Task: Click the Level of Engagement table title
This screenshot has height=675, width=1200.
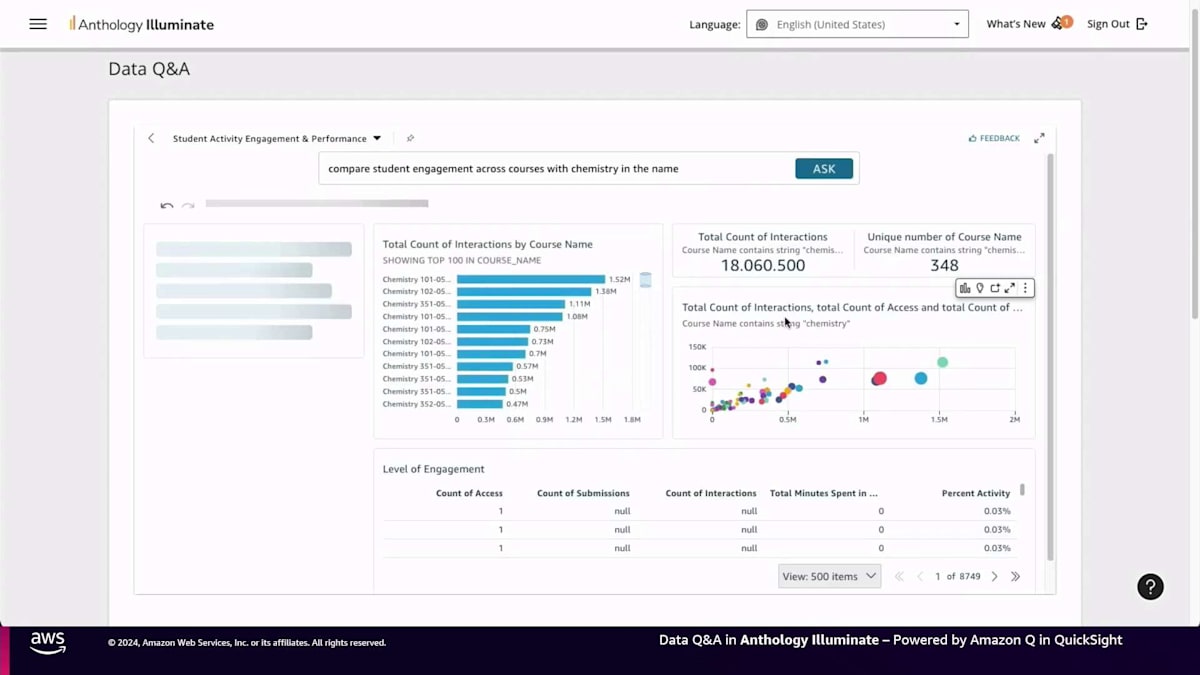Action: coord(433,469)
